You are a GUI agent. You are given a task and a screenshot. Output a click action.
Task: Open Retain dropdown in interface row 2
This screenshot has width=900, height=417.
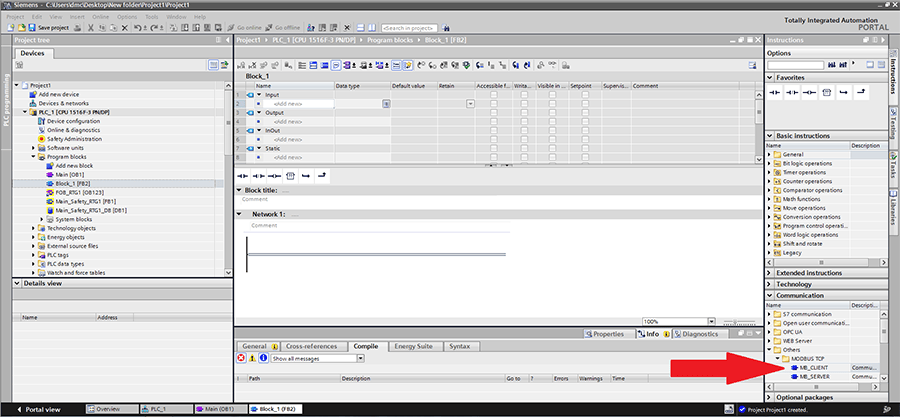pos(471,104)
